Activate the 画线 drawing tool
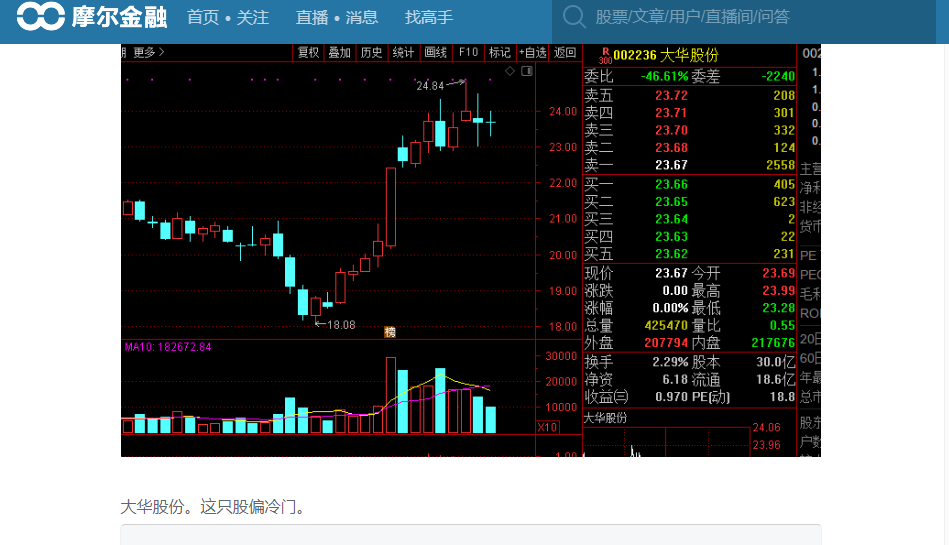 (435, 53)
